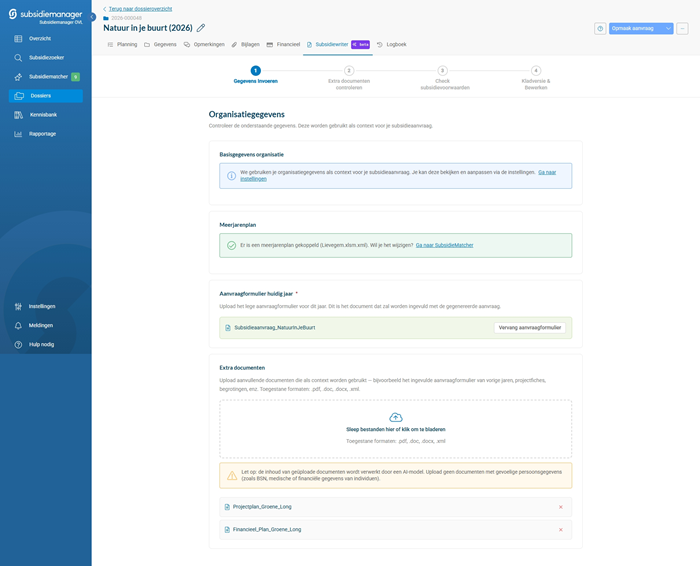Expand the Opmaak aanvraag dropdown arrow
Screen dimensions: 700x566
pos(668,29)
